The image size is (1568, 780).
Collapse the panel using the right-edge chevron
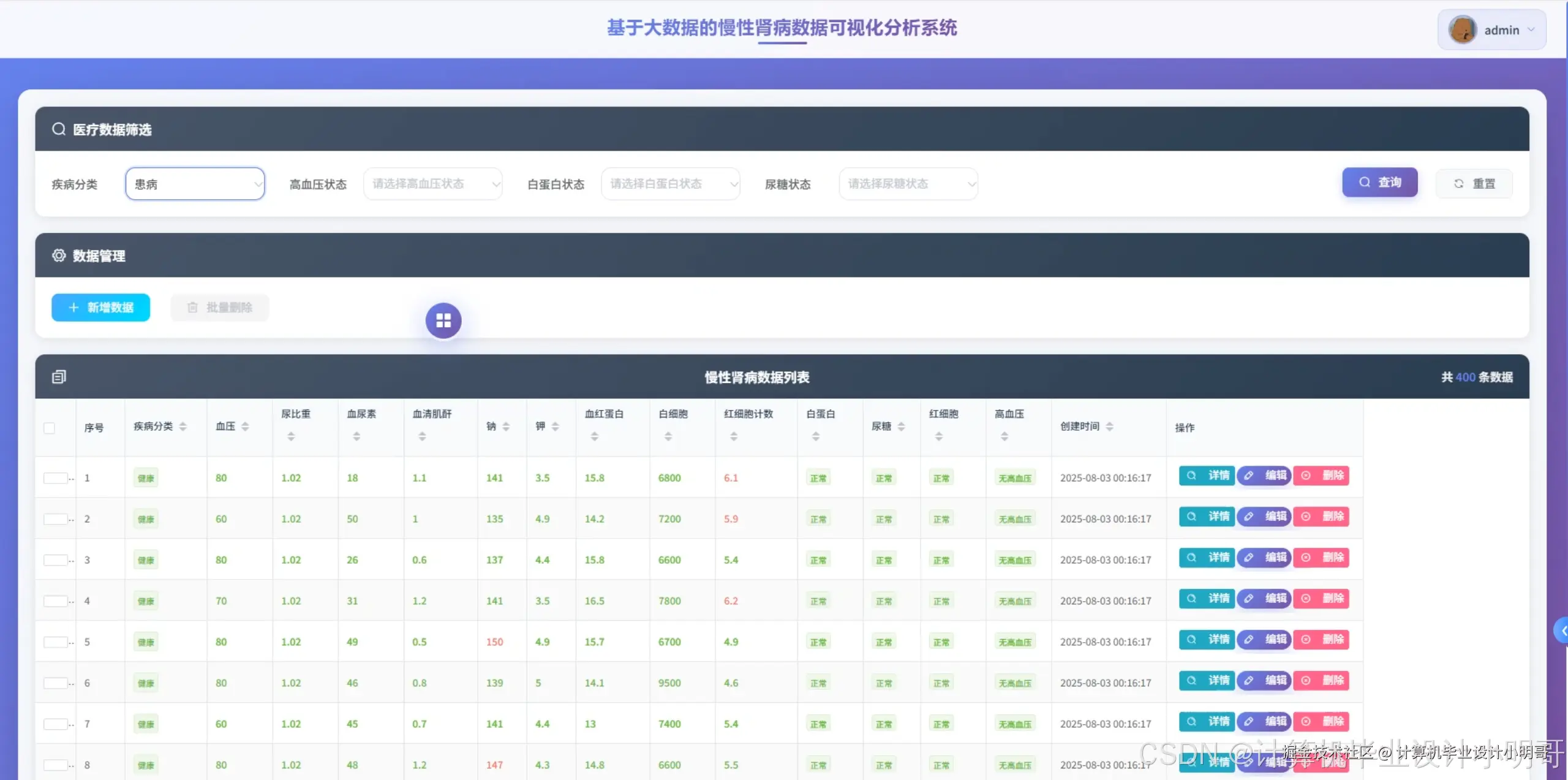(1562, 630)
